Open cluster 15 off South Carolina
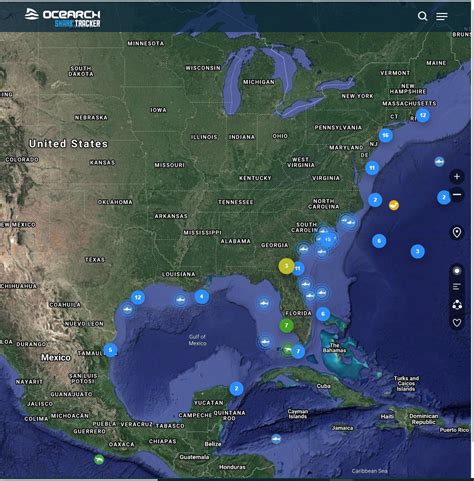The width and height of the screenshot is (474, 481). coord(328,239)
